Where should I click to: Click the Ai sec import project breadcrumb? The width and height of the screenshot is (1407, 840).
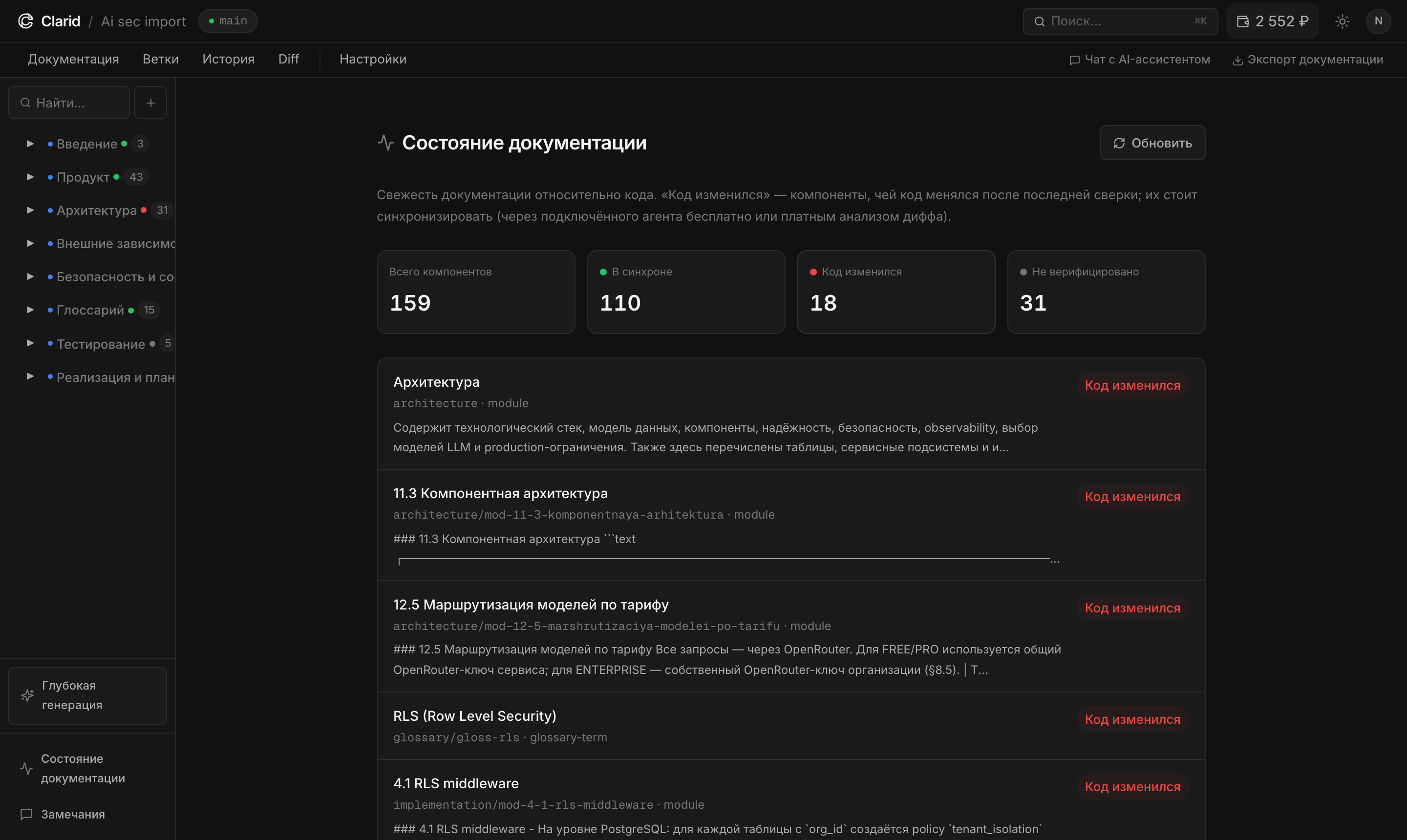pos(143,21)
